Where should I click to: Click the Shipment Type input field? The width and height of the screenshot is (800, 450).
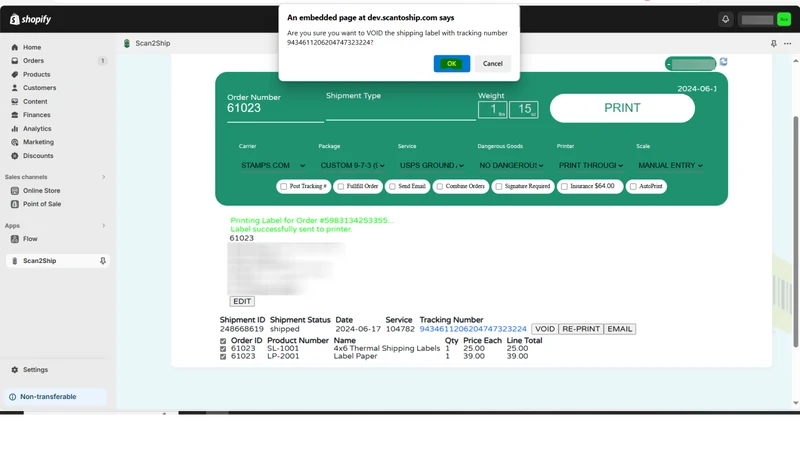click(x=401, y=110)
